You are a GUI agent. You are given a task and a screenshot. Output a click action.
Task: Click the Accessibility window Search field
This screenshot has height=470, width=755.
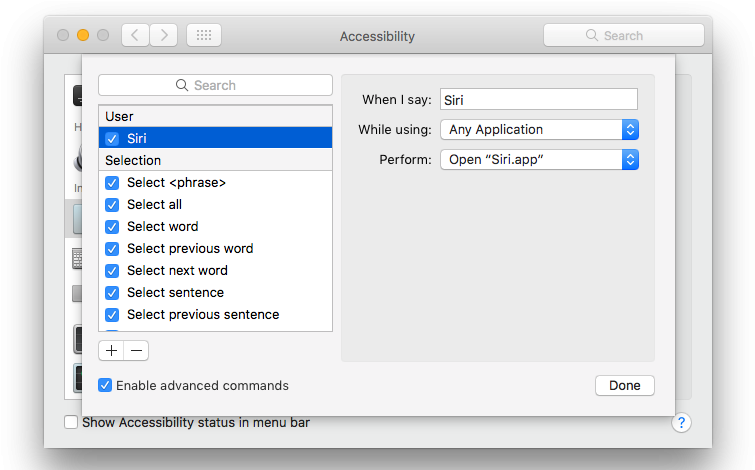tap(624, 35)
